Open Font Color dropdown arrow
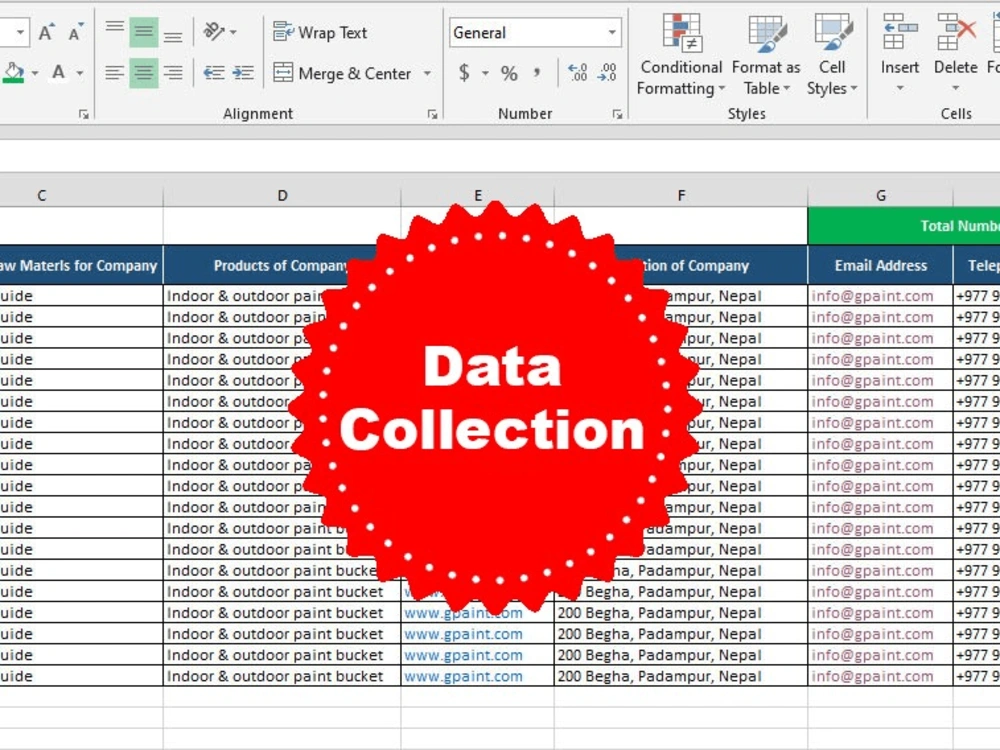Screen dimensions: 1000x750 (x=80, y=73)
